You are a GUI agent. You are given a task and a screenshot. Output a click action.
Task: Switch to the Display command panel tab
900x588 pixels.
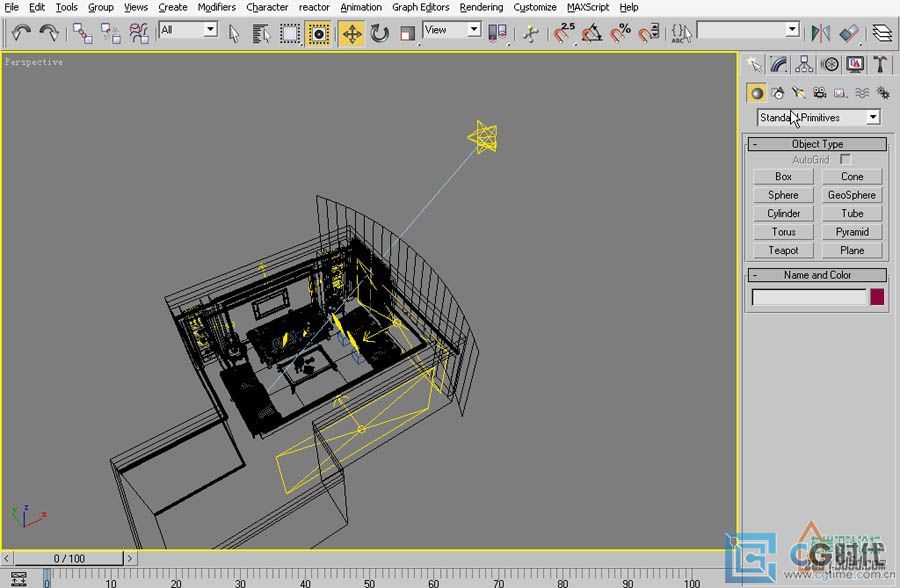pos(855,64)
